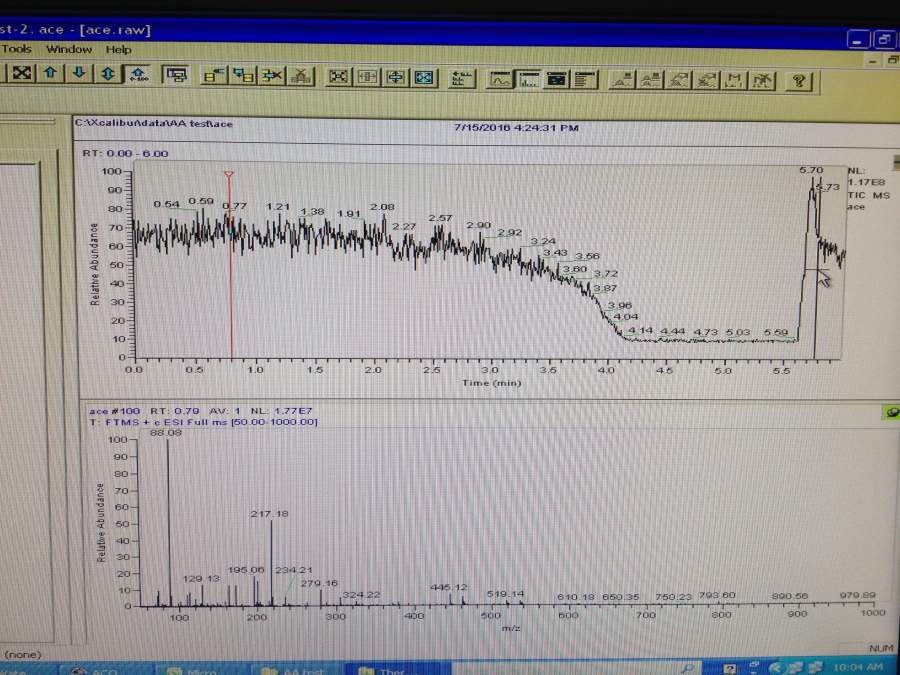Switch cell to spectrum view icon
900x675 pixels.
[x=528, y=80]
